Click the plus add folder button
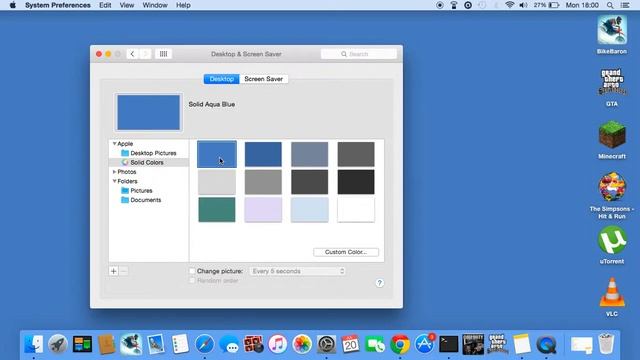Viewport: 640px width, 360px height. (113, 271)
